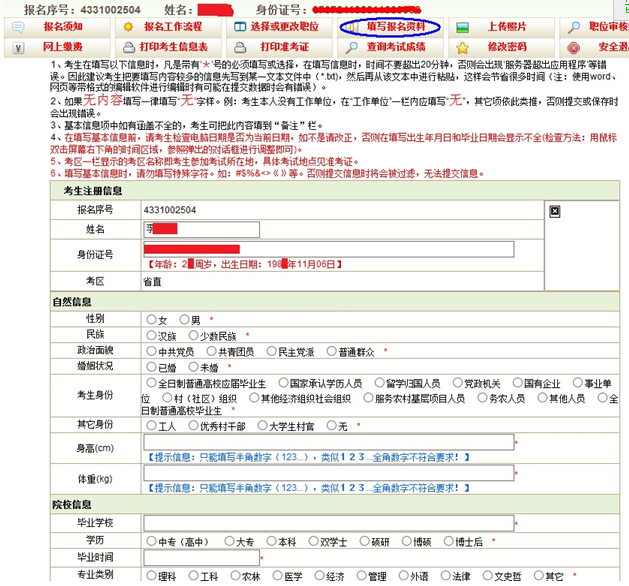This screenshot has height=586, width=629.
Task: Select 普通群众 radio option
Action: click(331, 351)
